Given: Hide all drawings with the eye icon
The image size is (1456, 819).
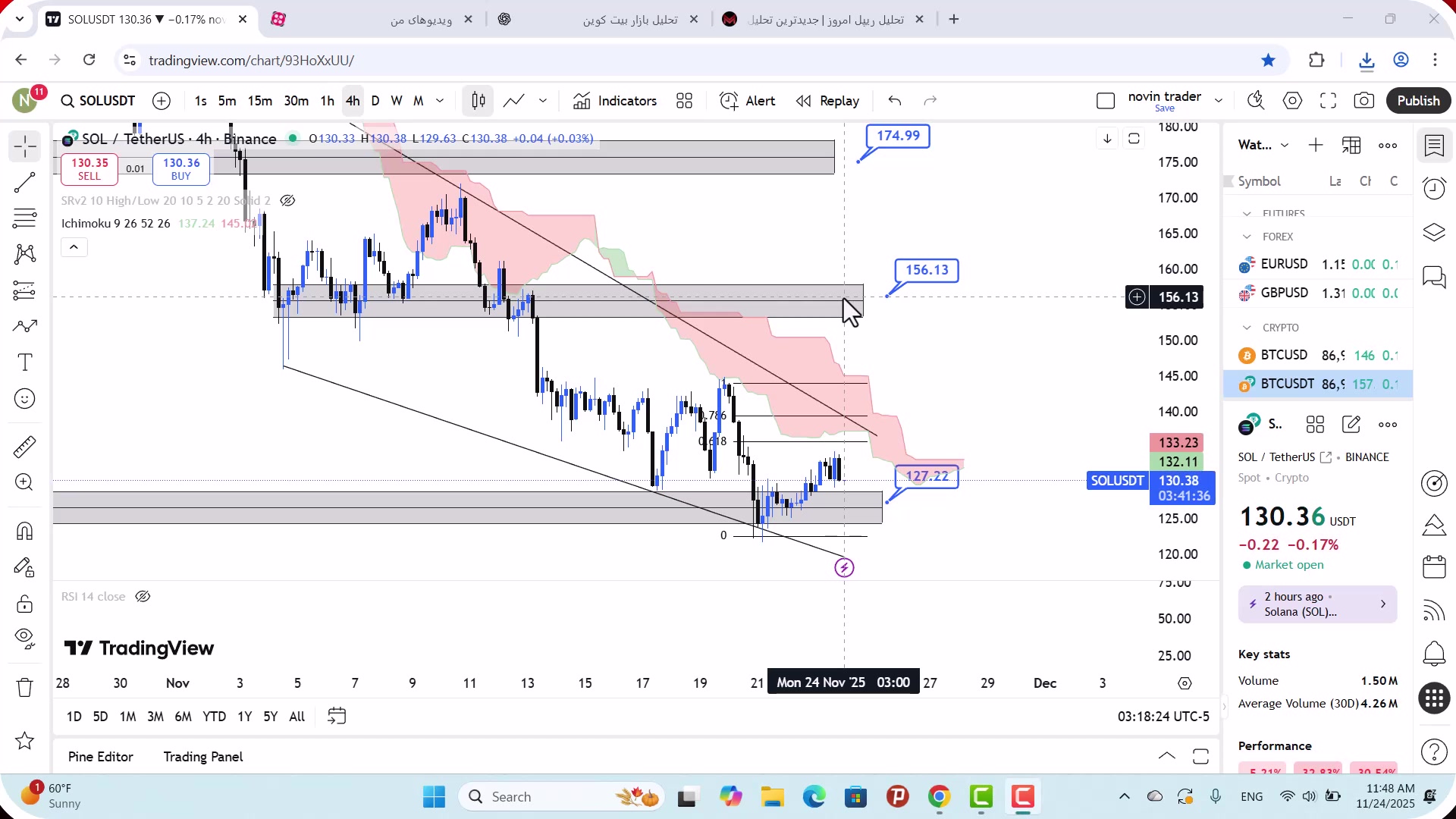Looking at the screenshot, I should 25,639.
